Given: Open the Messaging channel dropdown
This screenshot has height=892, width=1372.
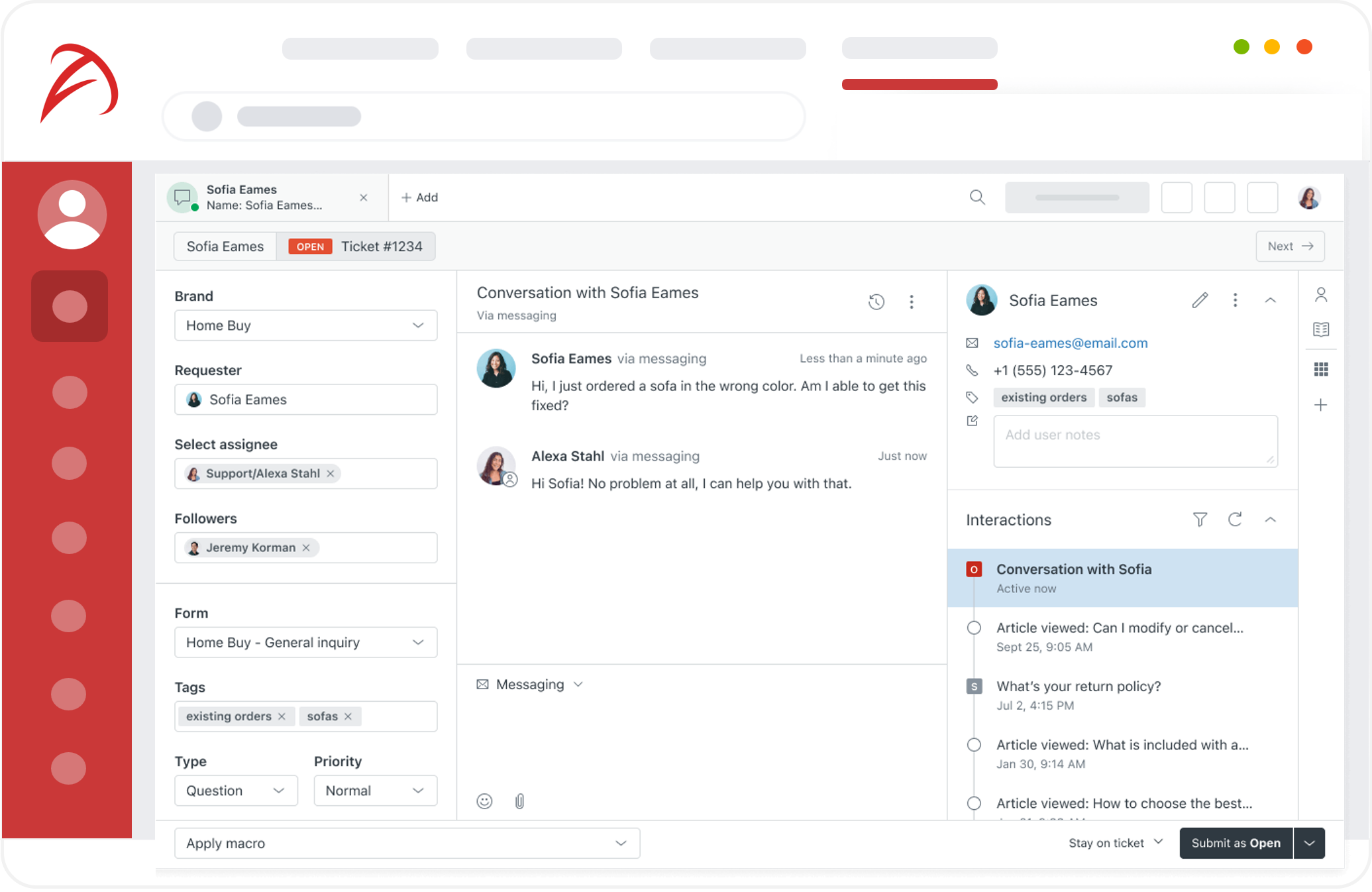Looking at the screenshot, I should tap(530, 685).
